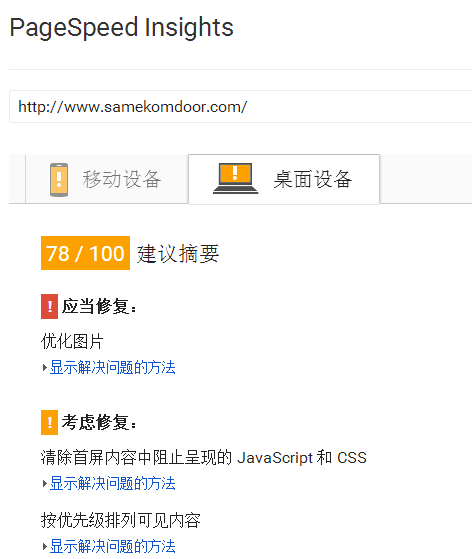Click the red exclamation icon beside 应当修复

(x=49, y=306)
